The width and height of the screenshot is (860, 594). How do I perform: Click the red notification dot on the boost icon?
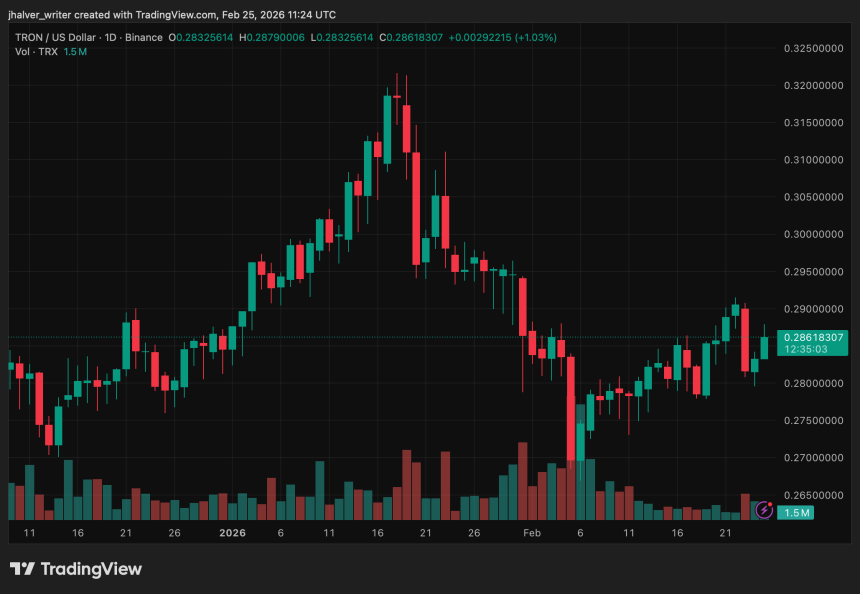coord(769,502)
